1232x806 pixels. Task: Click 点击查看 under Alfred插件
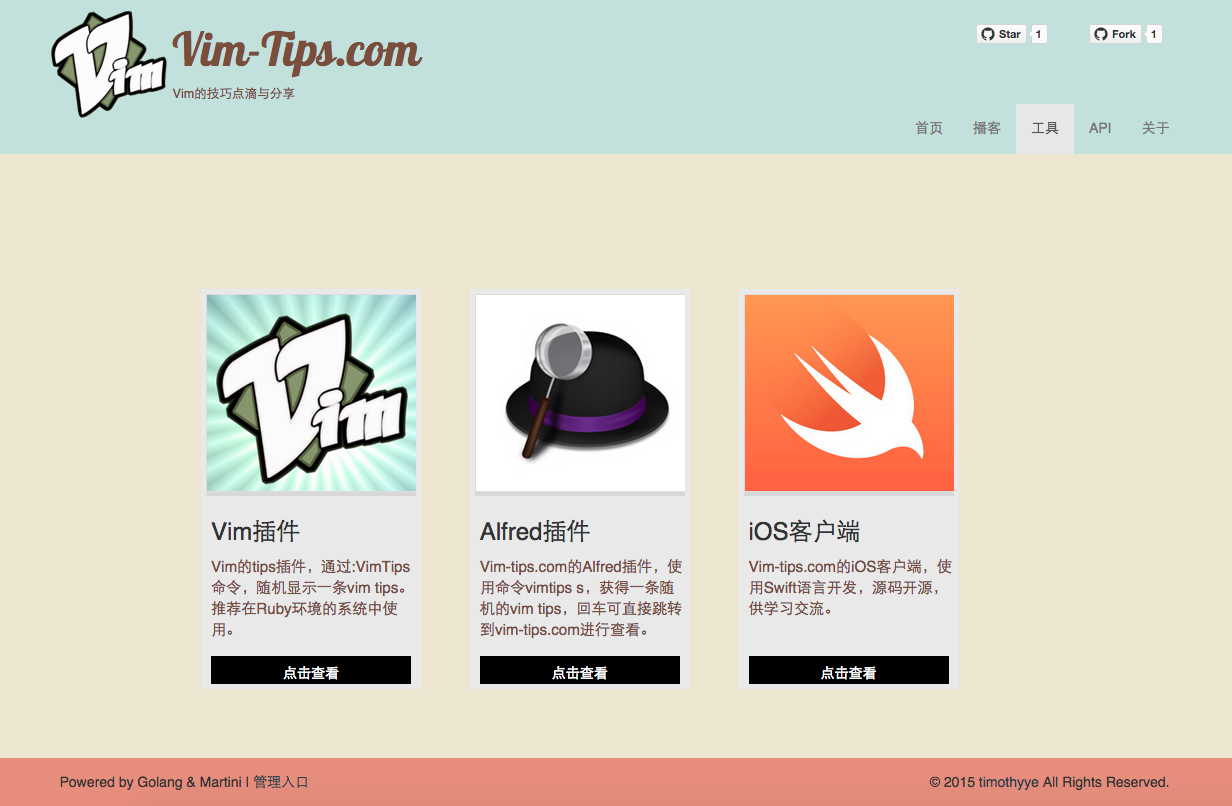(580, 670)
